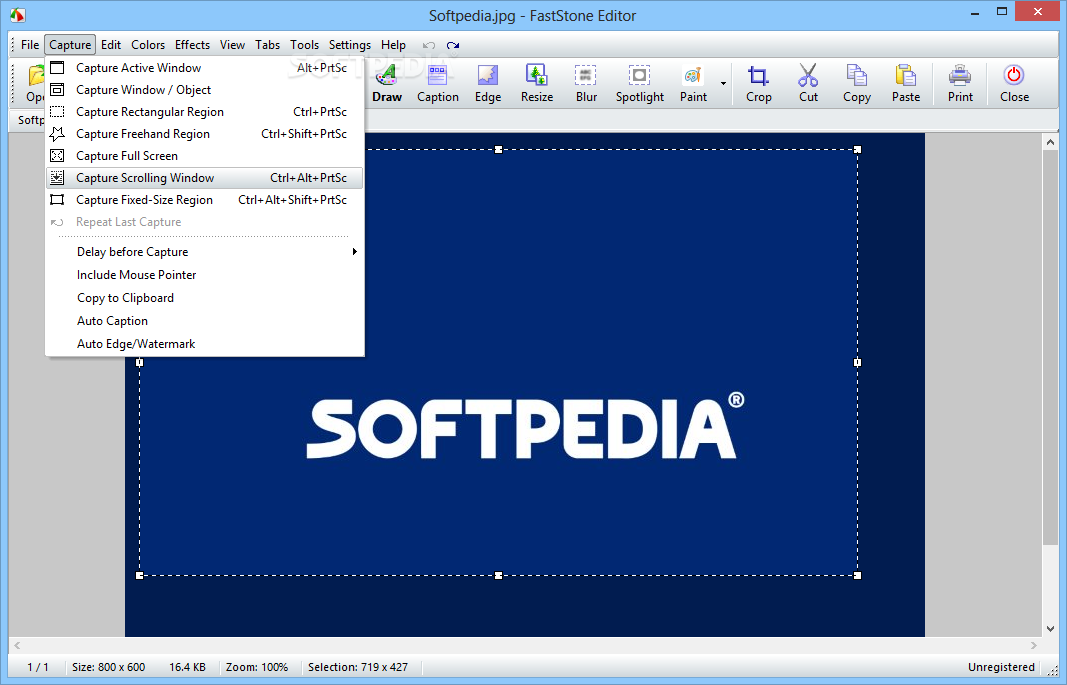Open the File menu
Viewport: 1067px width, 685px height.
click(x=30, y=45)
